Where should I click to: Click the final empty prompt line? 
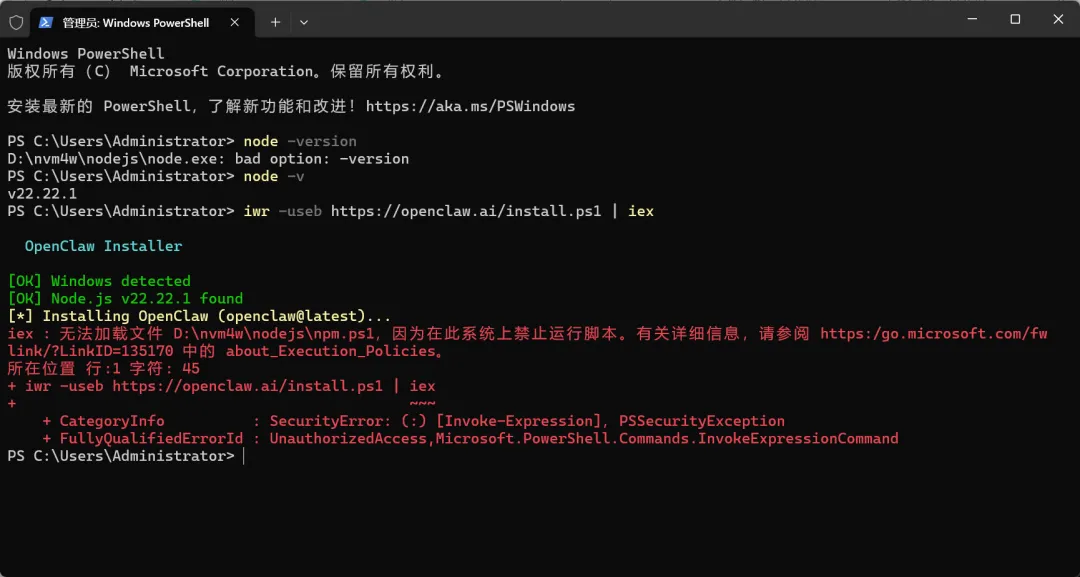click(125, 457)
